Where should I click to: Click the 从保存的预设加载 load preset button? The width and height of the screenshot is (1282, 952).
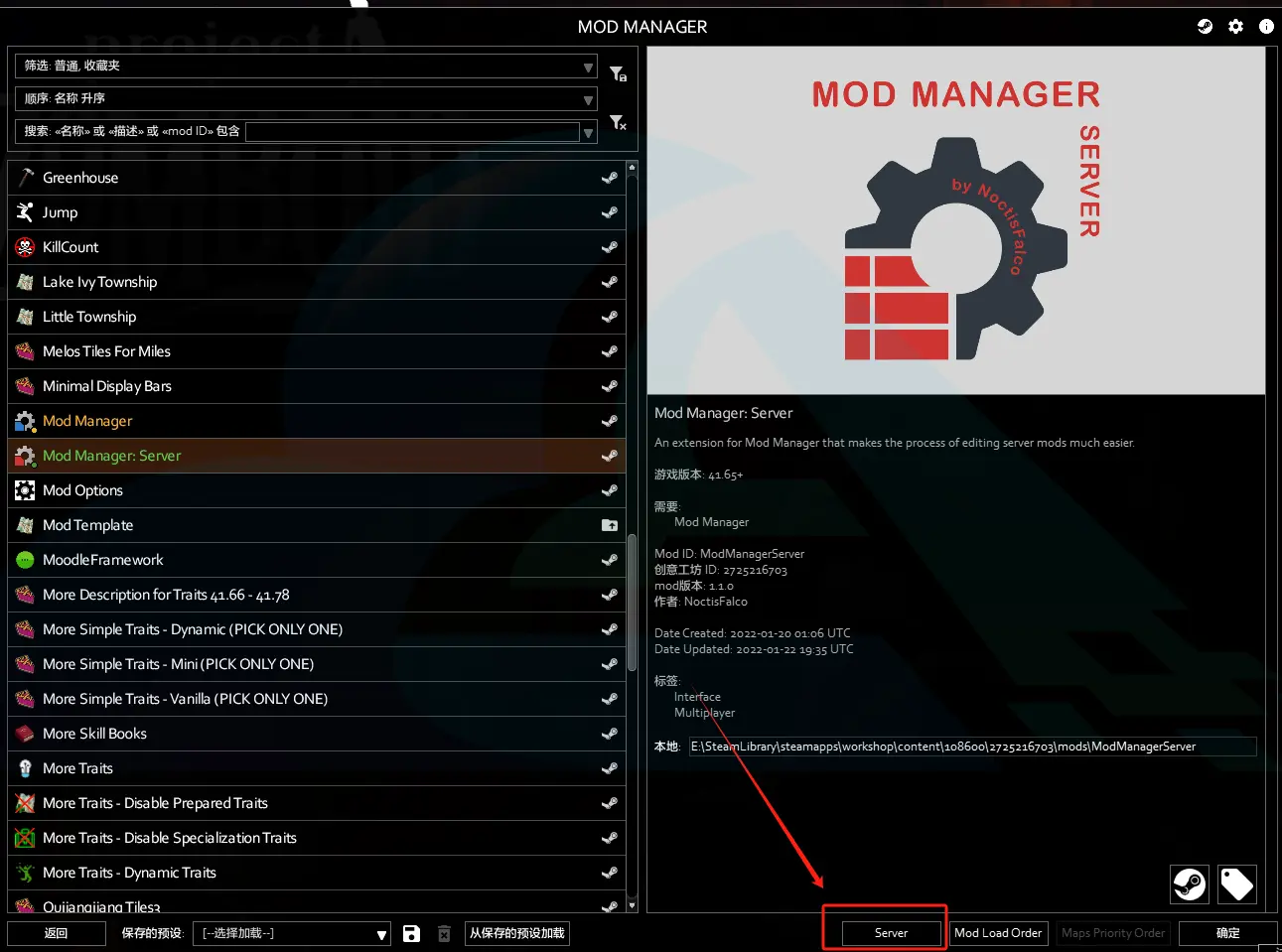517,933
